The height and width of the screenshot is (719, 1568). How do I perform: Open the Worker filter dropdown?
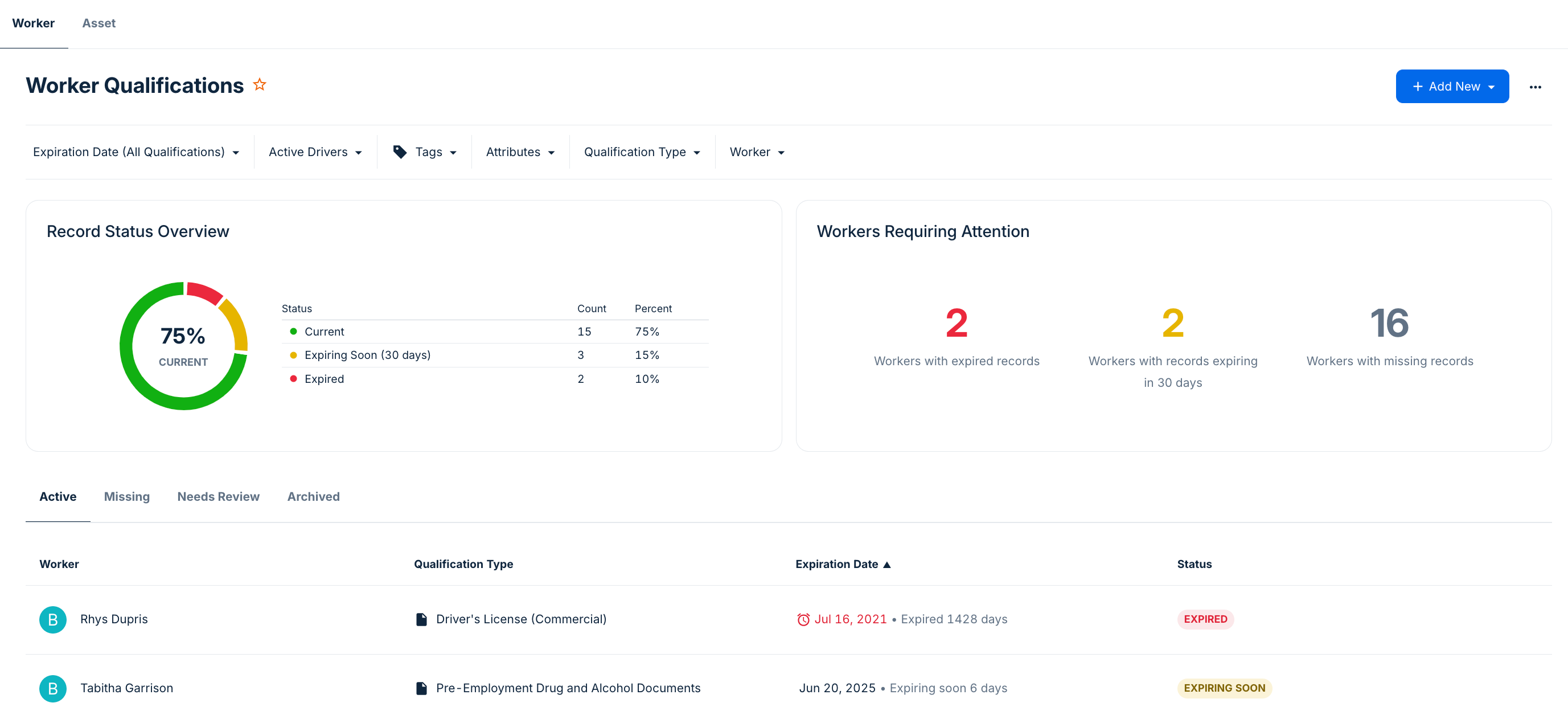point(757,152)
